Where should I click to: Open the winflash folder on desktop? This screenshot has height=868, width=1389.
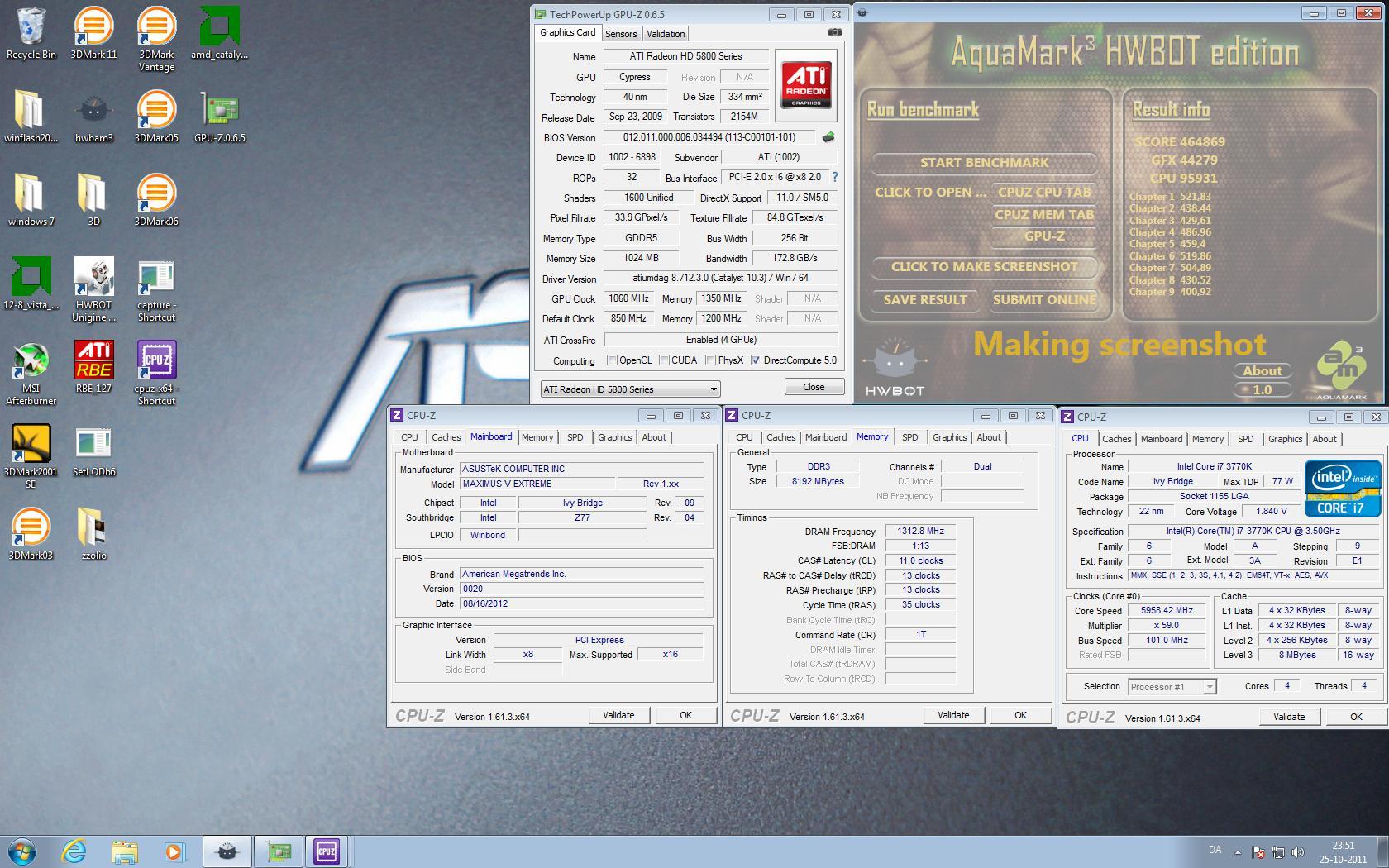[31, 117]
